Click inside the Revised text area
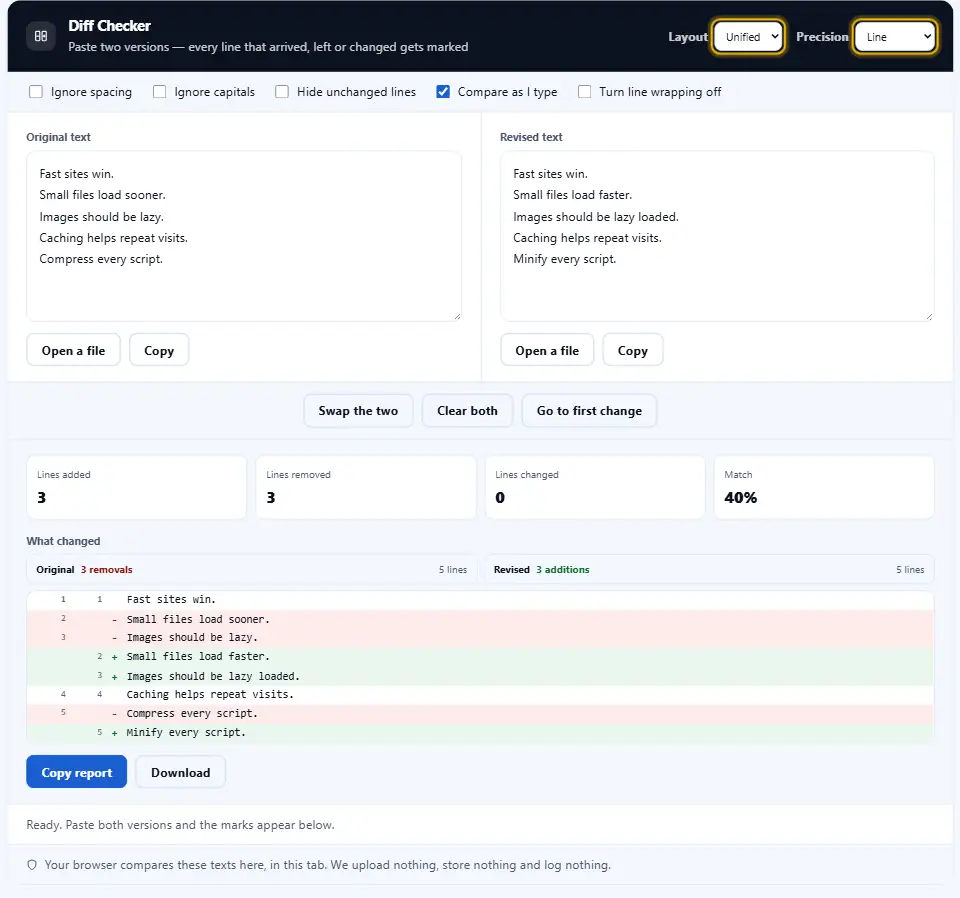Screen dimensions: 960x898 point(717,236)
